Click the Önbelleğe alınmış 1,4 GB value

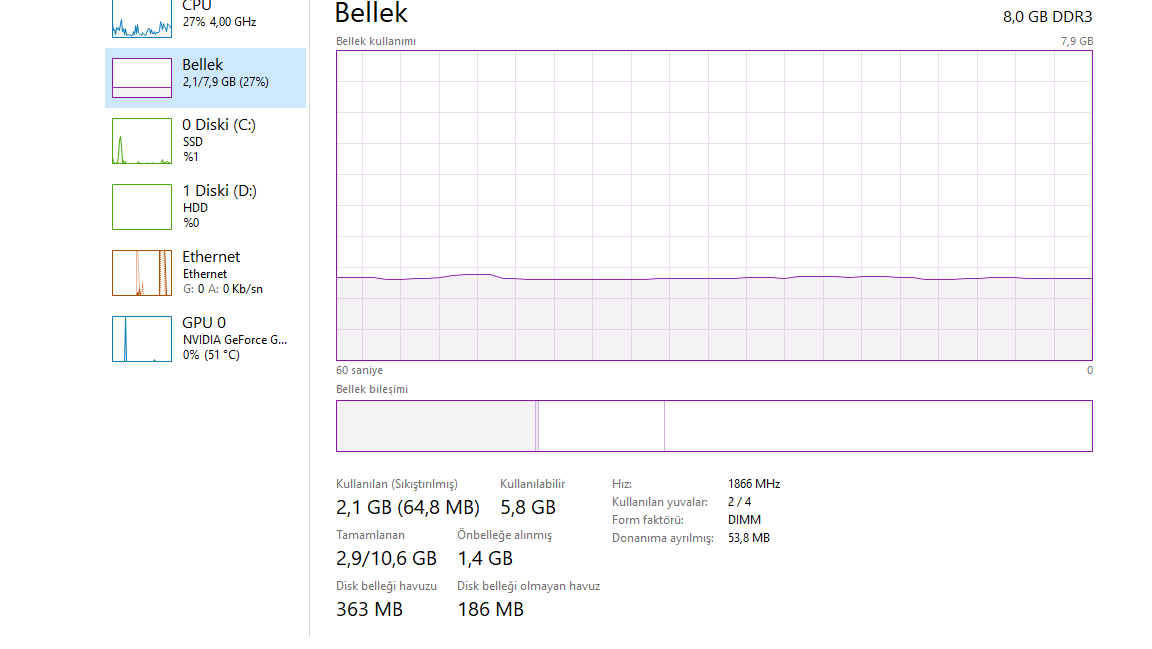[485, 559]
